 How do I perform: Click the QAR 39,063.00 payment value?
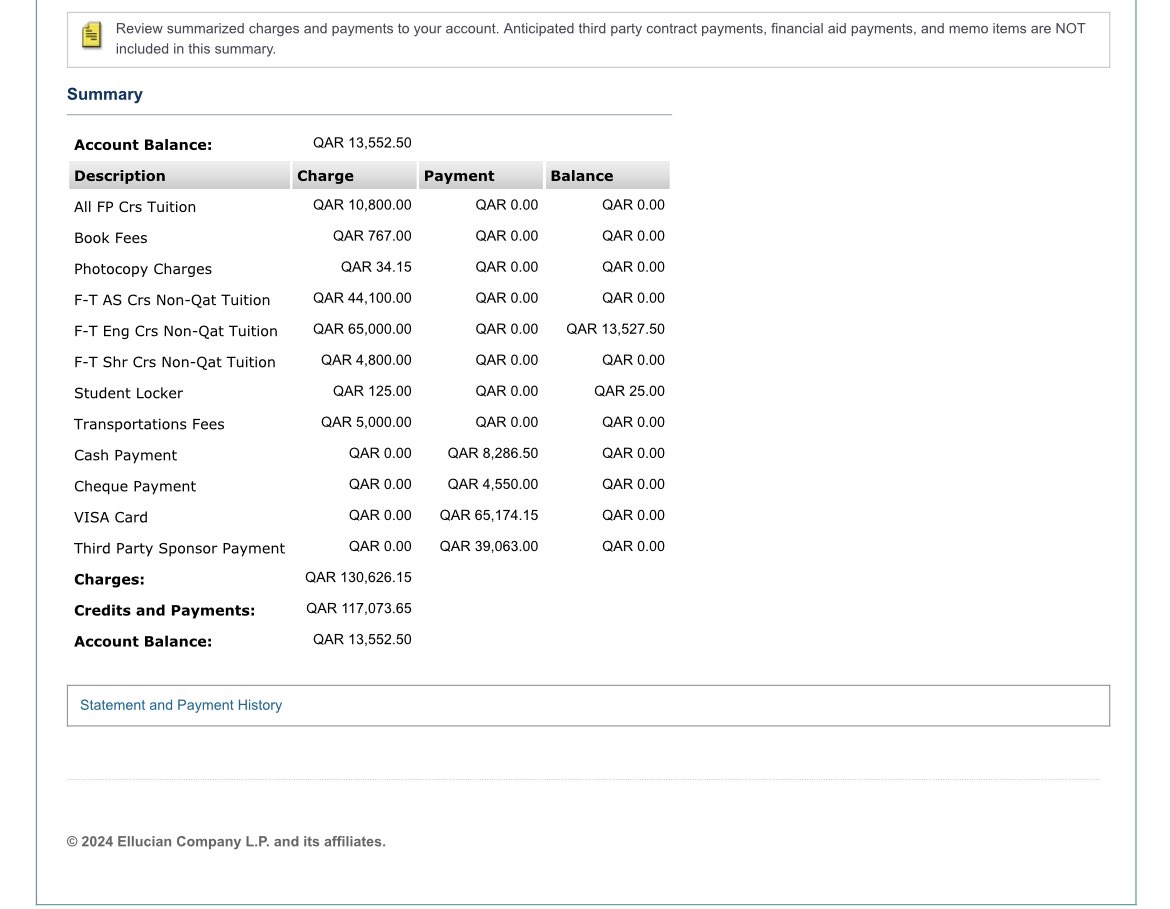[x=489, y=546]
